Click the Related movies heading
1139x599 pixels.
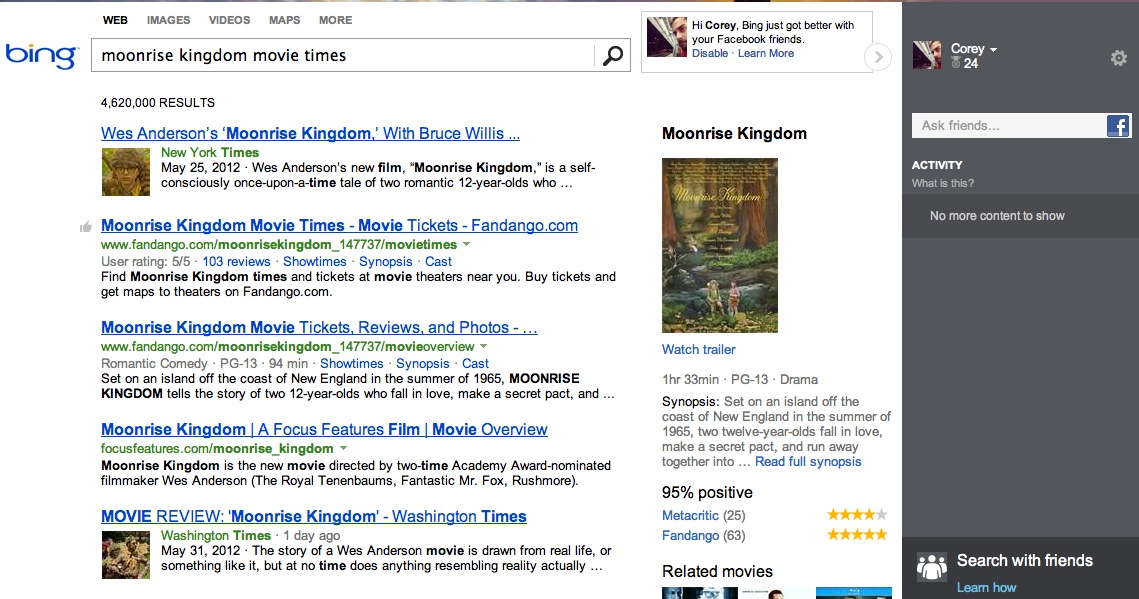[717, 571]
